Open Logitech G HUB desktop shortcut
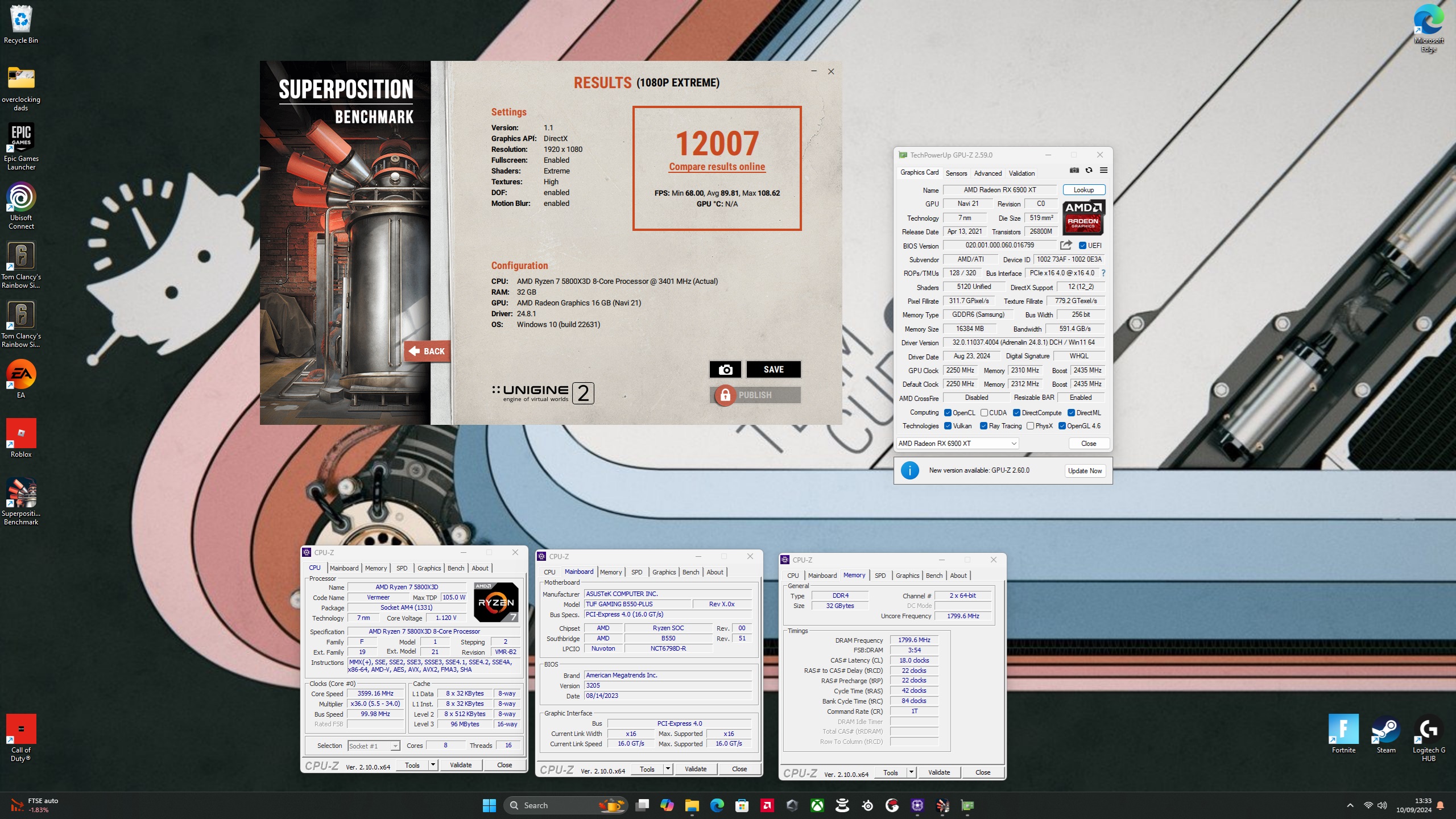This screenshot has width=1456, height=819. [1429, 738]
